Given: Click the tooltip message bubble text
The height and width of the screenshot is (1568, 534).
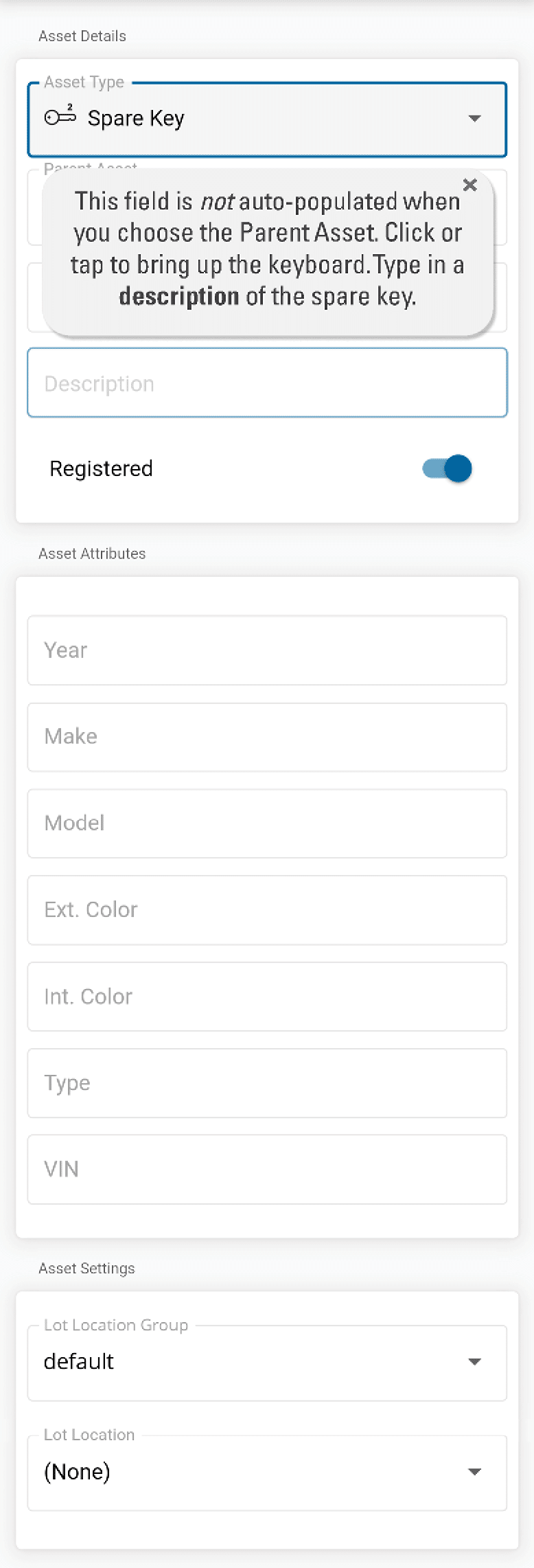Looking at the screenshot, I should (x=267, y=249).
